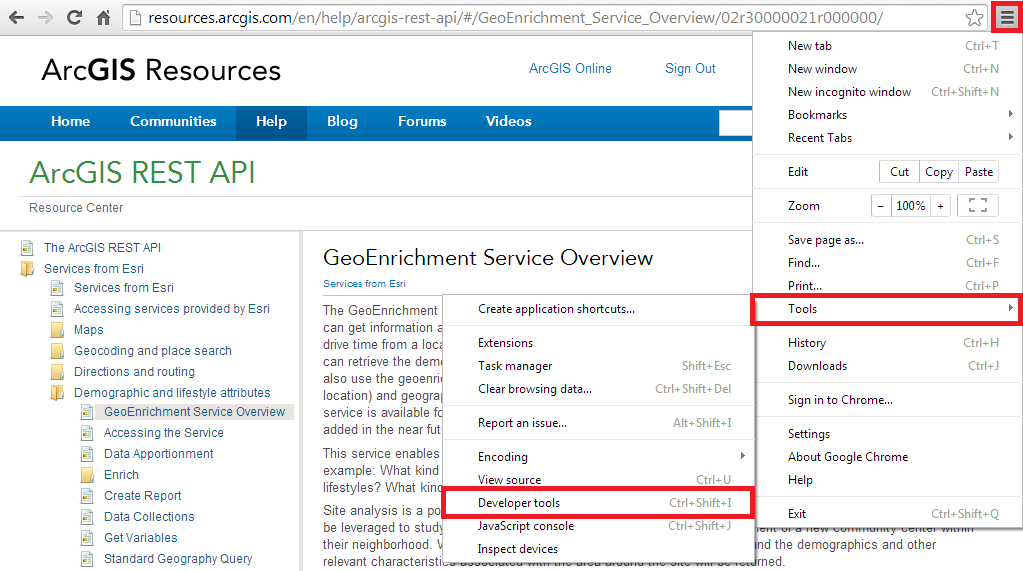Click the page icon beside Accessing the Service
Viewport: 1023px width, 571px height.
tap(87, 433)
